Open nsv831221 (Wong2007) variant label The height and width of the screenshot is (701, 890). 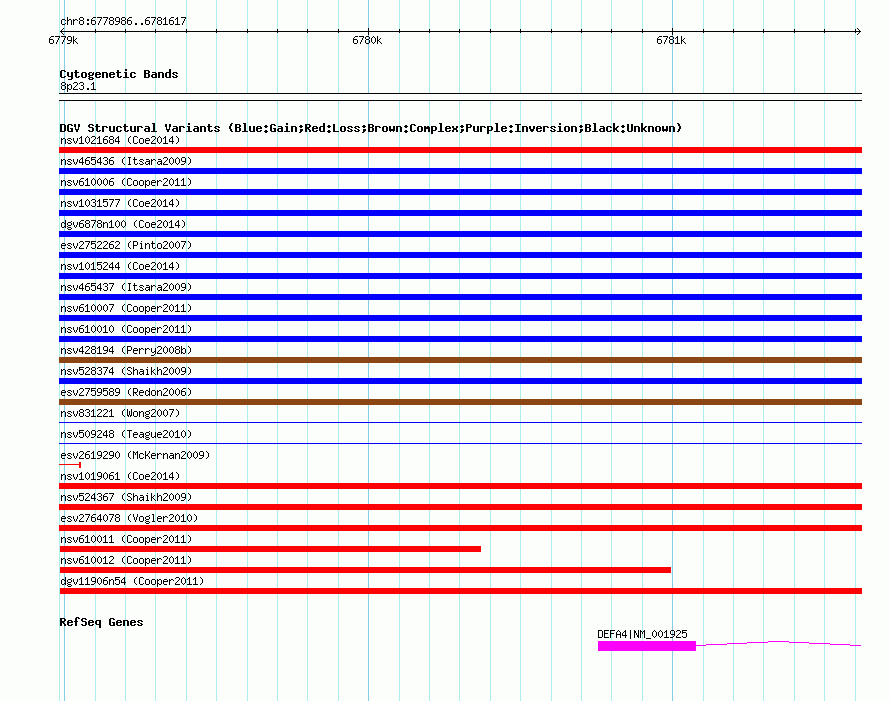[120, 413]
